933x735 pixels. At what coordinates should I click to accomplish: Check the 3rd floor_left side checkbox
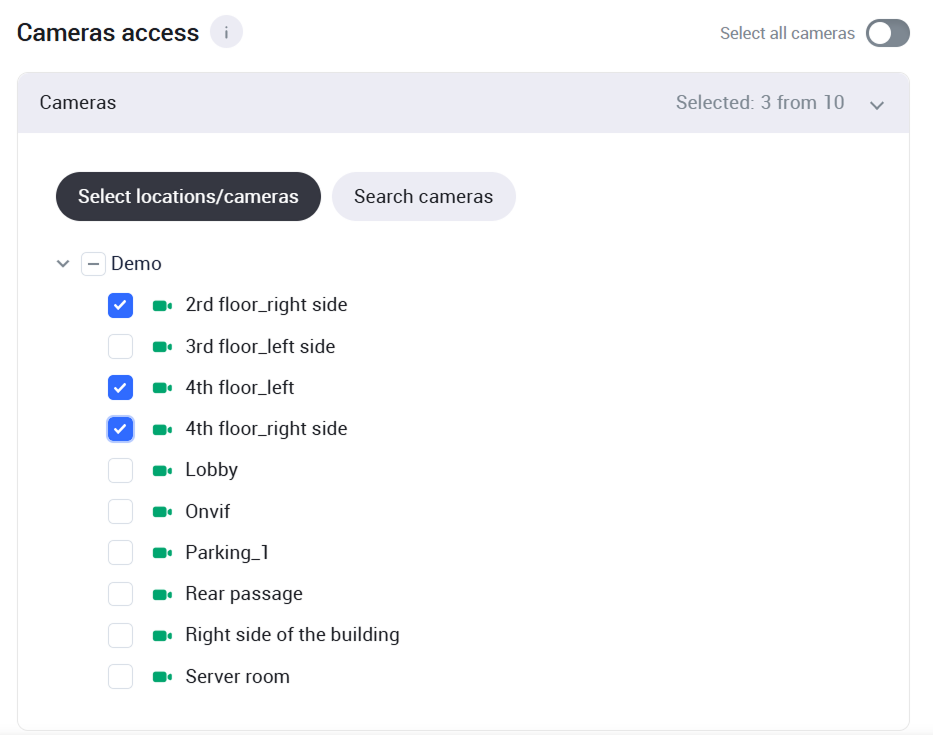(x=120, y=347)
